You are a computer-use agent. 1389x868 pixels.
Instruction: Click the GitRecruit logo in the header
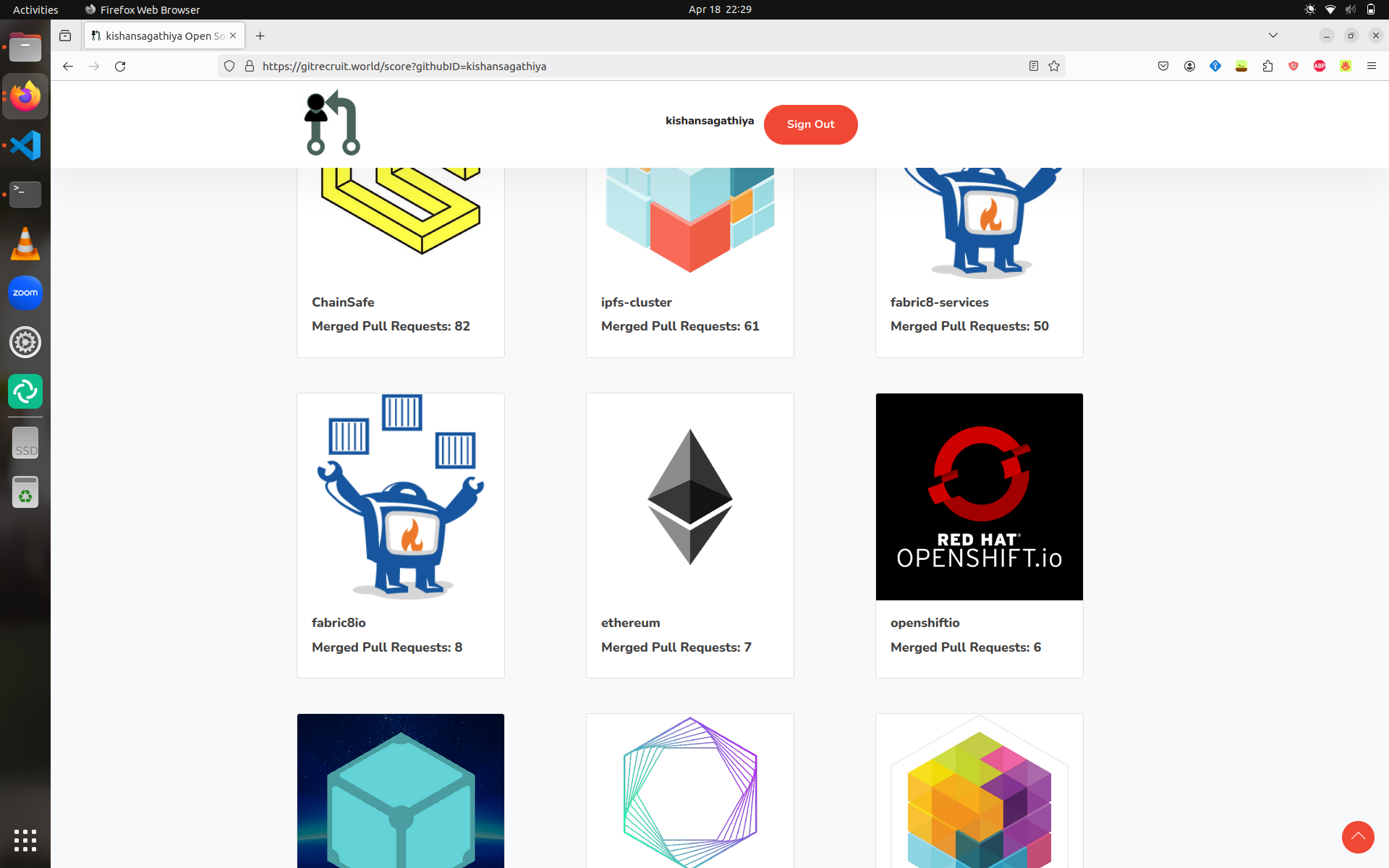click(x=332, y=123)
